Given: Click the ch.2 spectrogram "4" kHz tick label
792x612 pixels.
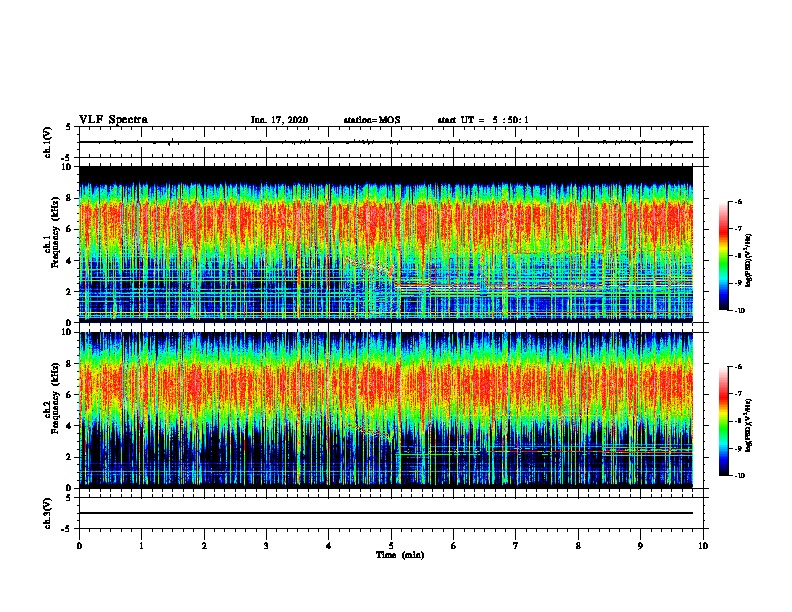Looking at the screenshot, I should (70, 426).
